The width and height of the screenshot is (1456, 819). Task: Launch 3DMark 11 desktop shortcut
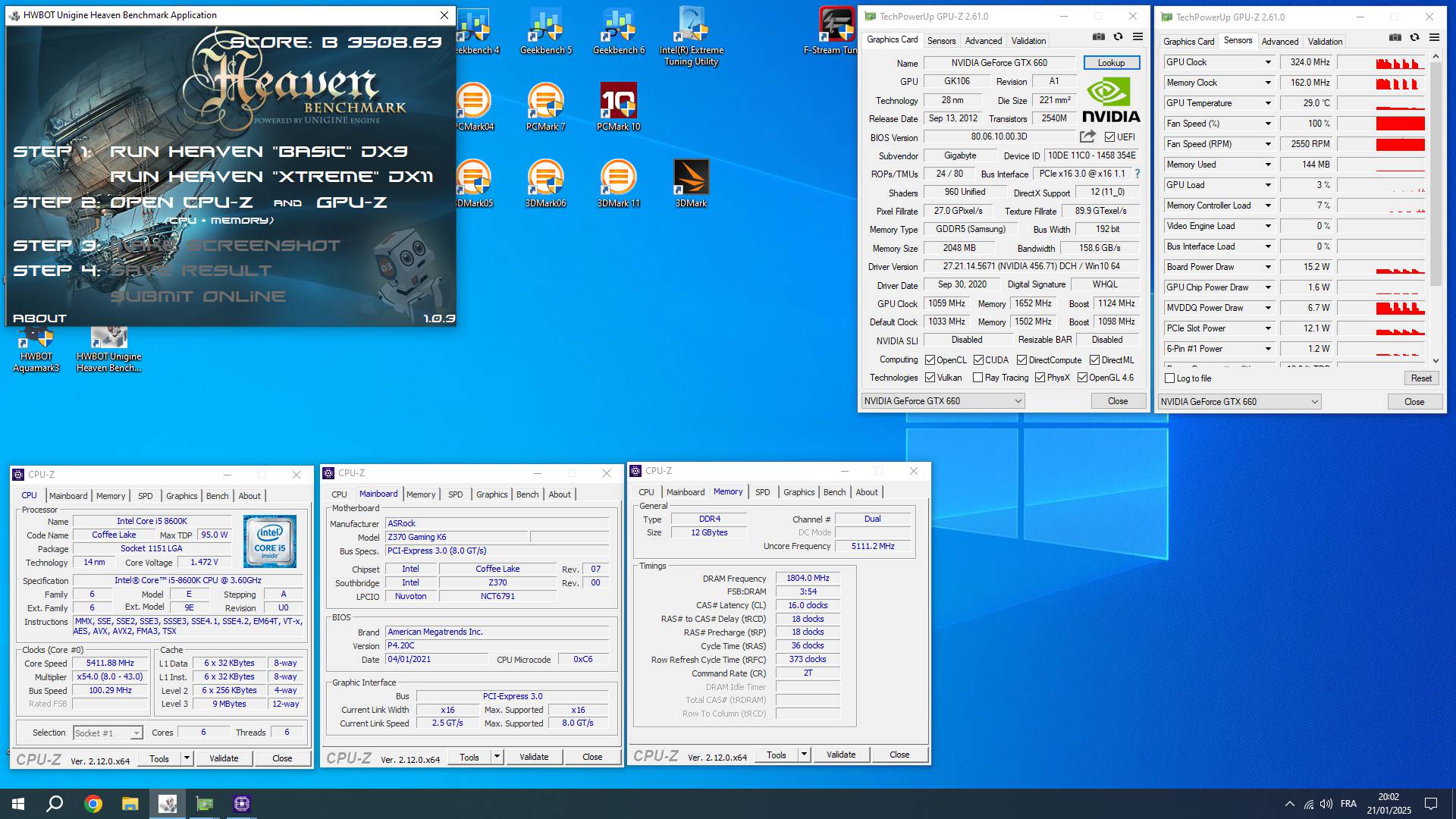pyautogui.click(x=619, y=183)
